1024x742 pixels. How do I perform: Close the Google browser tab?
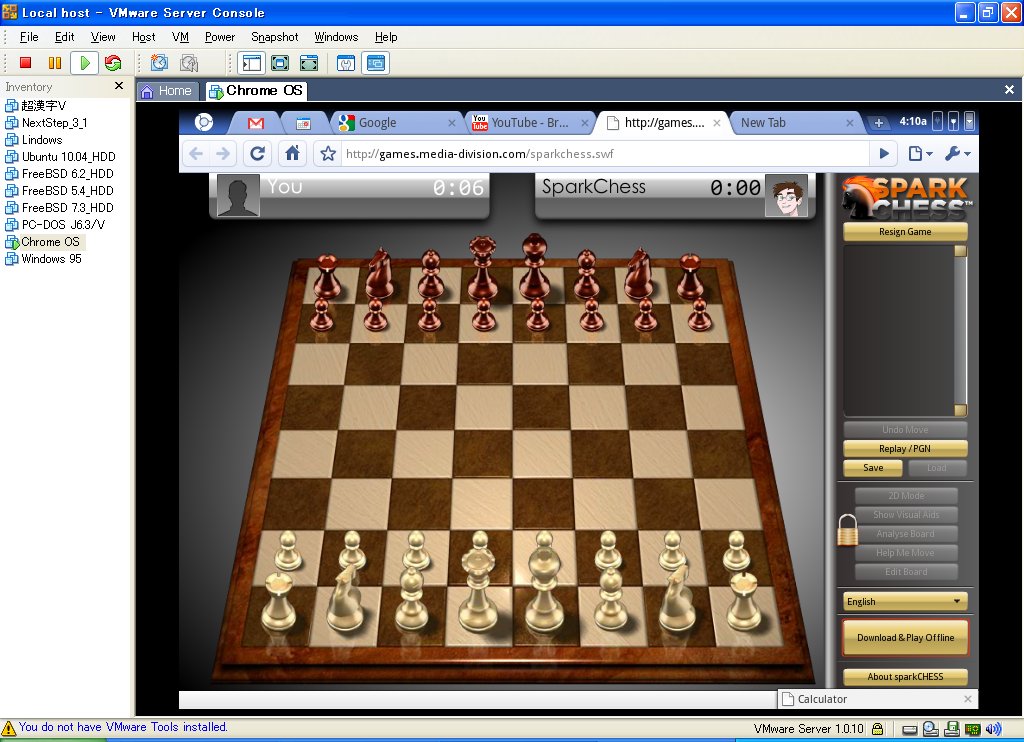451,123
